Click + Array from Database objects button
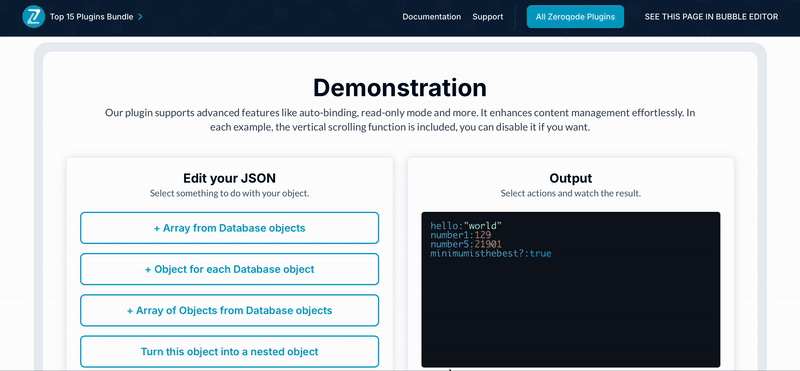The width and height of the screenshot is (800, 371). [x=230, y=228]
